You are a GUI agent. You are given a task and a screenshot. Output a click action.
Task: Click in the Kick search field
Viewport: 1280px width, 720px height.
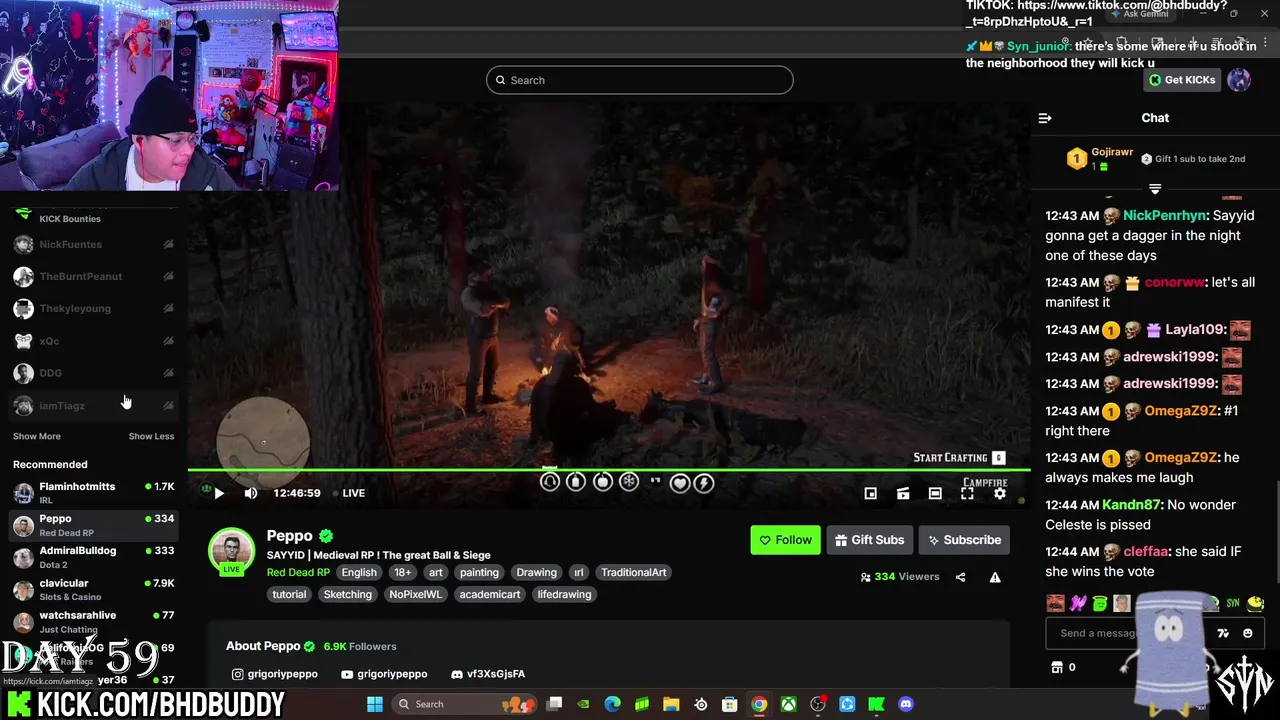point(640,80)
